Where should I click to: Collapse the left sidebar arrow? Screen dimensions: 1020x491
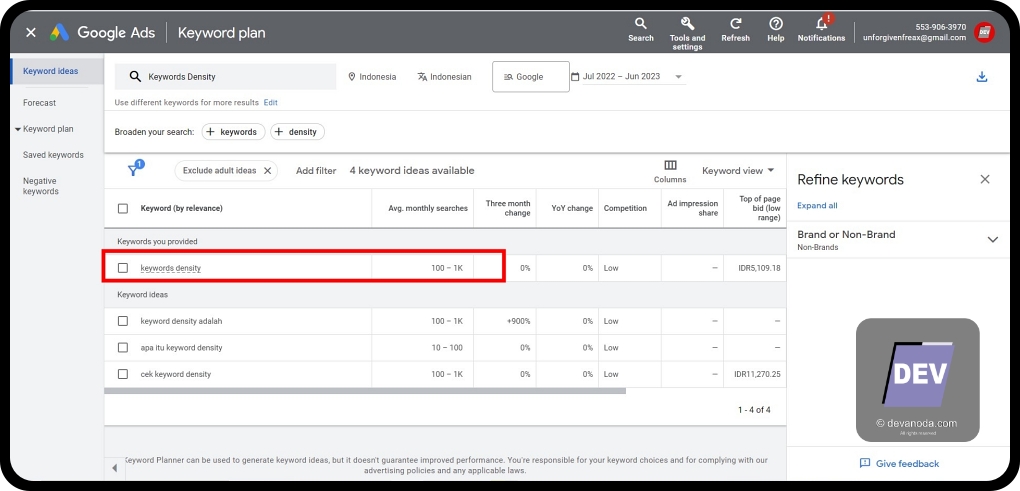114,468
